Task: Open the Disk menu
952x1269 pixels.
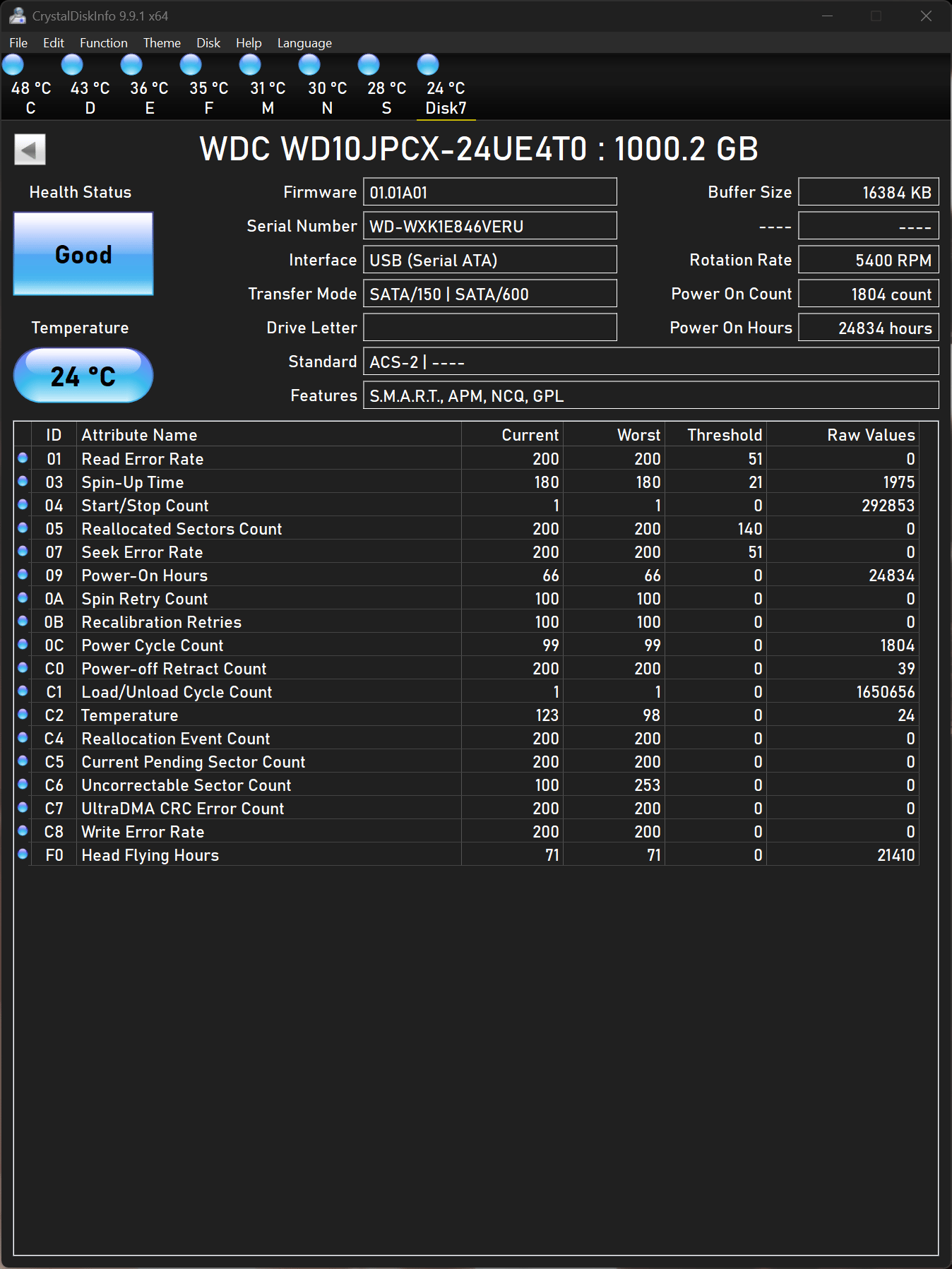Action: coord(208,43)
